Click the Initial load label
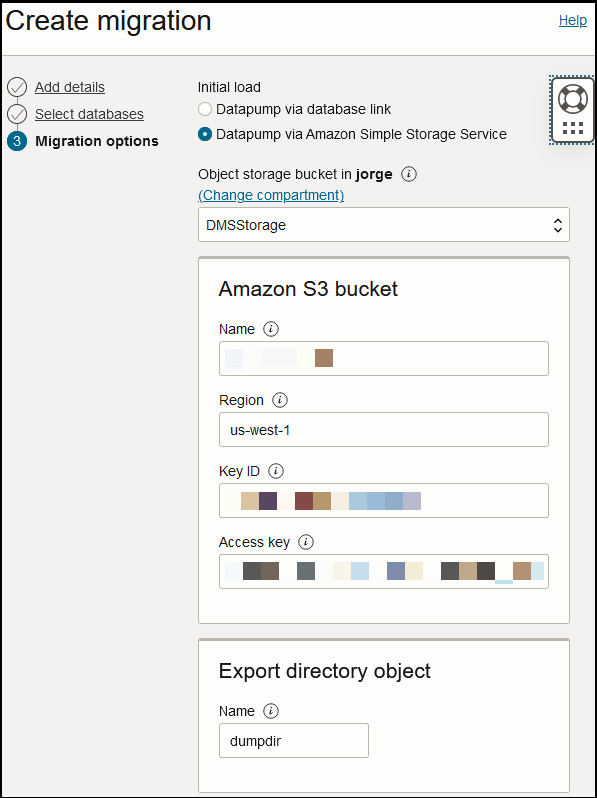 pos(229,88)
